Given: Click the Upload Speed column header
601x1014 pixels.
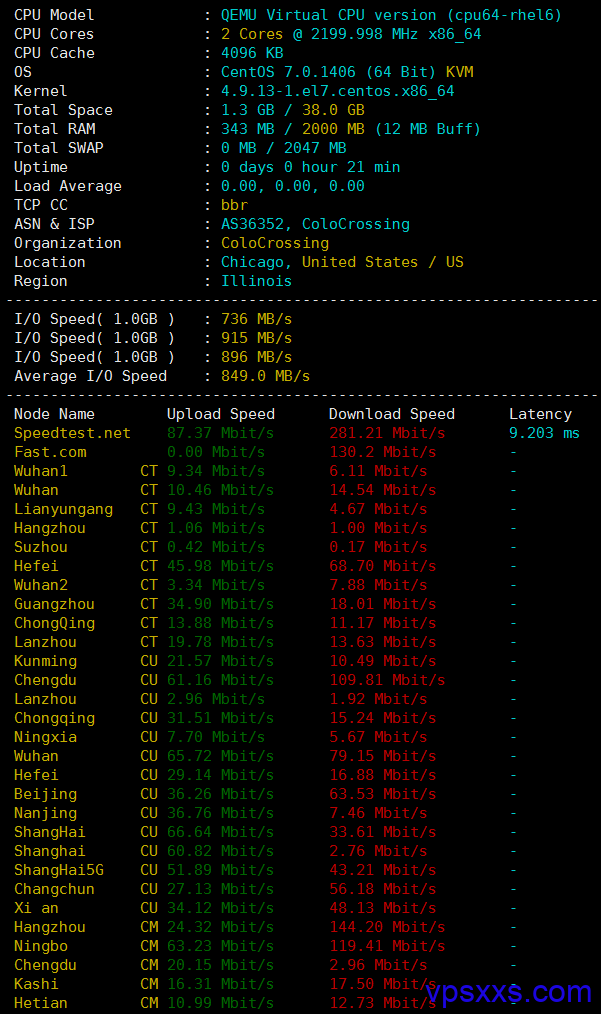Looking at the screenshot, I should coord(220,414).
